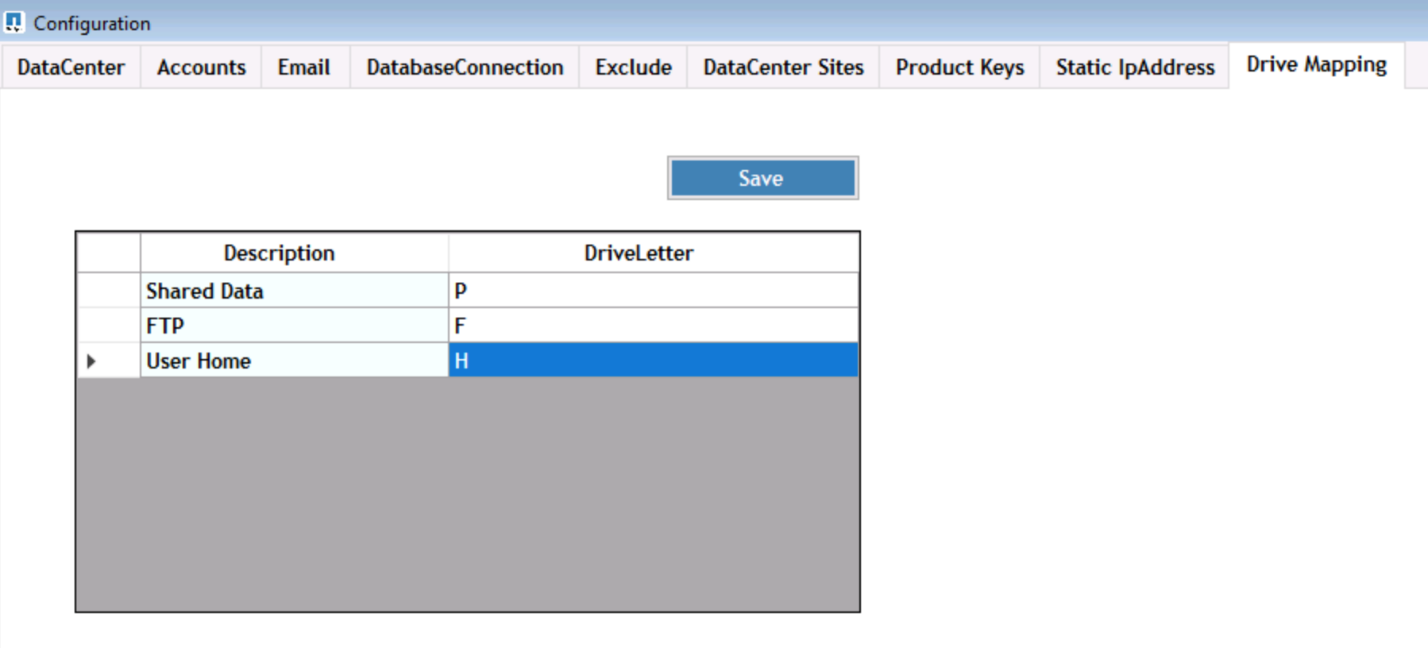Click the Drive Mapping tab
The image size is (1428, 648).
(1316, 65)
